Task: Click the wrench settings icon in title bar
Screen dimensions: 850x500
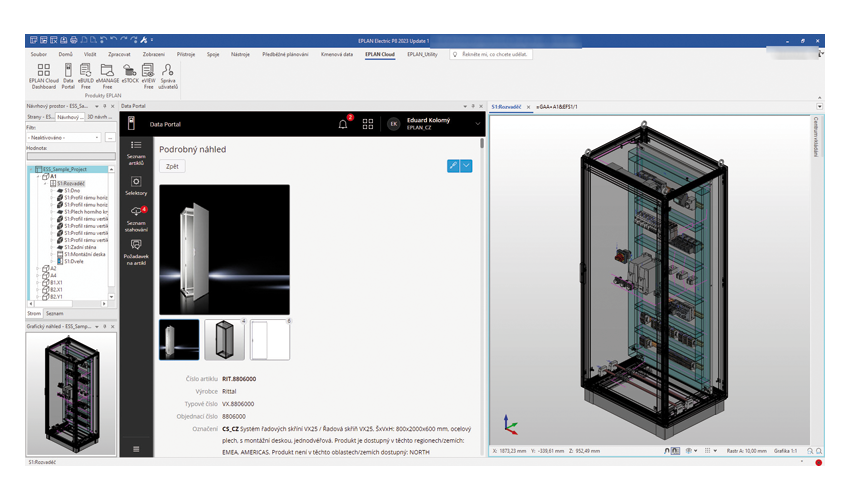Action: coord(144,40)
